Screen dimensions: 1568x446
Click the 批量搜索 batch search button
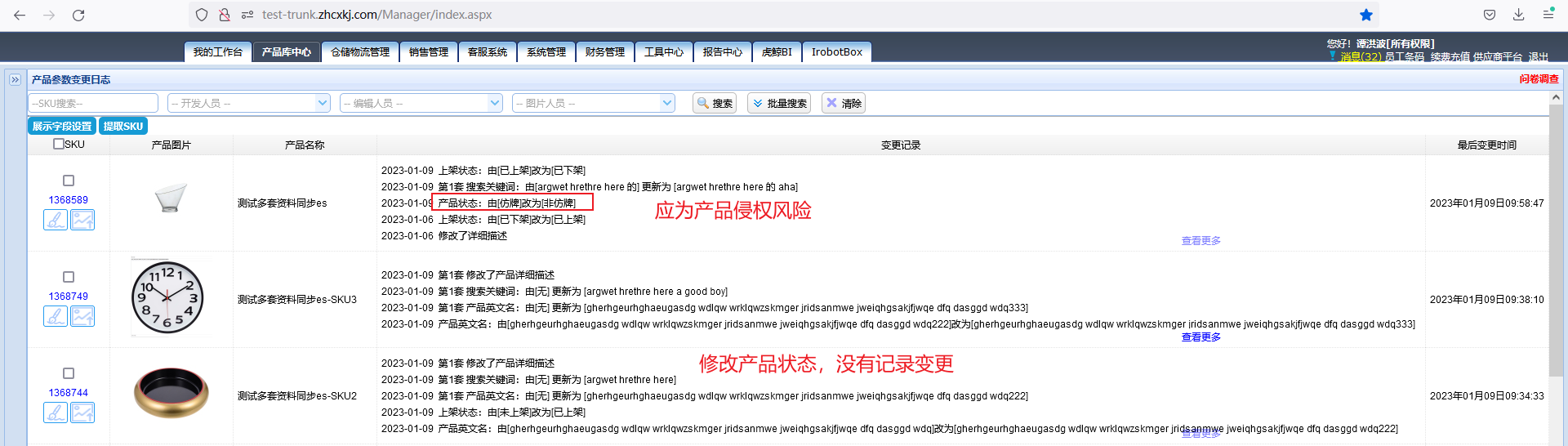[779, 103]
